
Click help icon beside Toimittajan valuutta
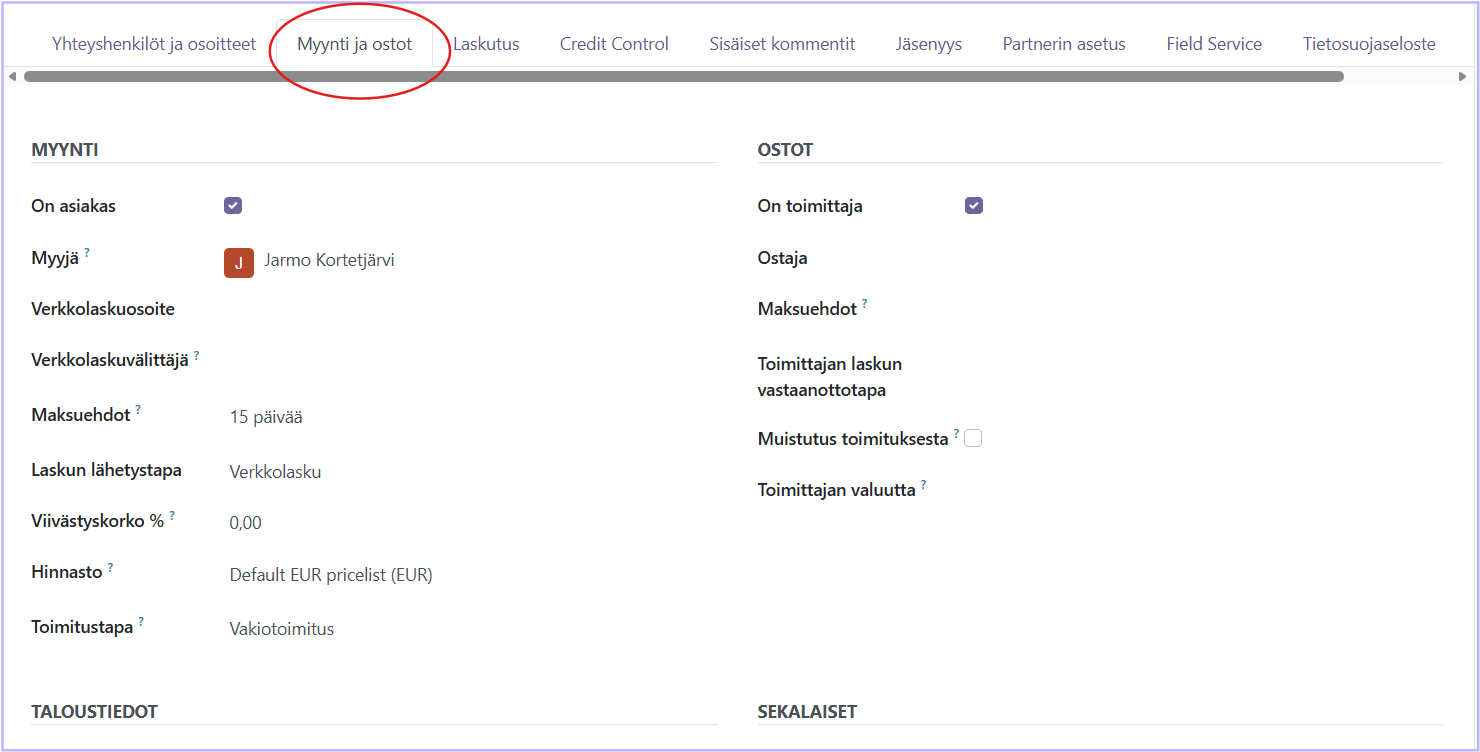pos(923,485)
